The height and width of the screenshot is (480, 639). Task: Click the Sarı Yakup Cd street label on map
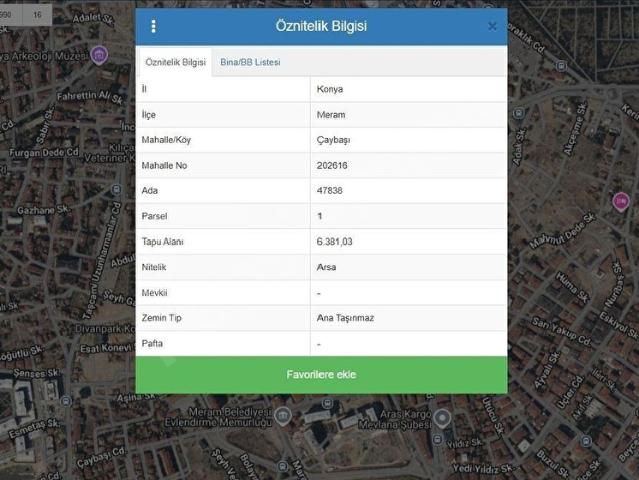(x=561, y=332)
